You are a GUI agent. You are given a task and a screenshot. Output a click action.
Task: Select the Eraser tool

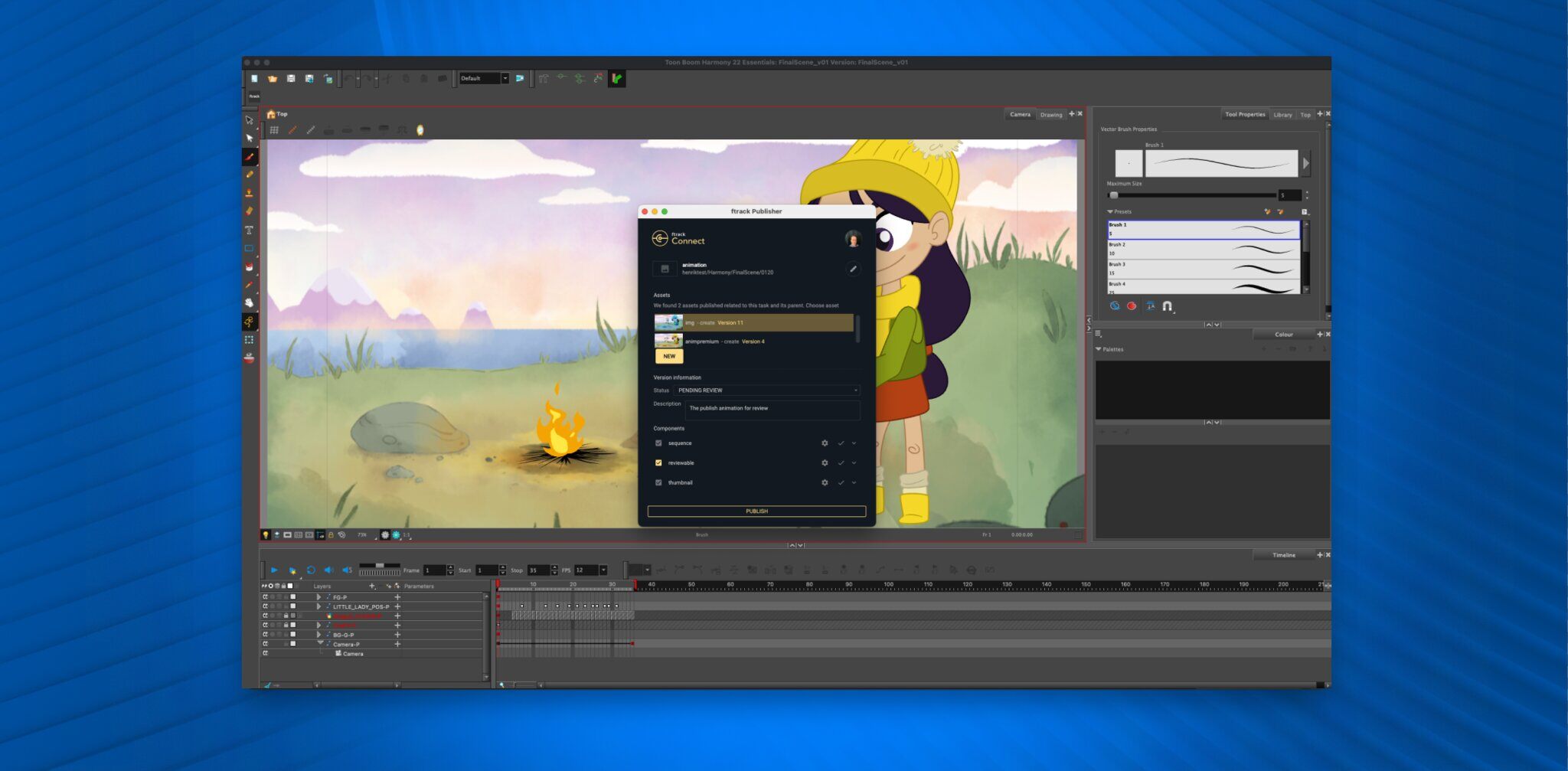click(250, 211)
